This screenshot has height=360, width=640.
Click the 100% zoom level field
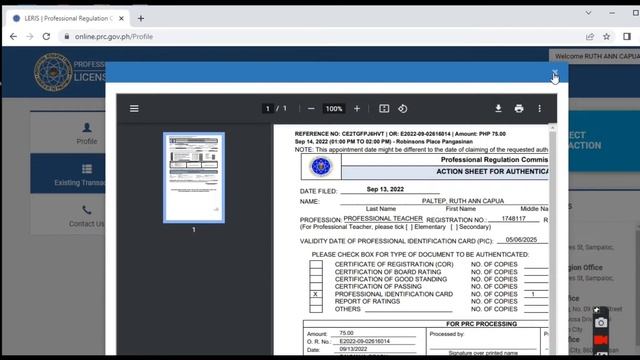pyautogui.click(x=334, y=109)
